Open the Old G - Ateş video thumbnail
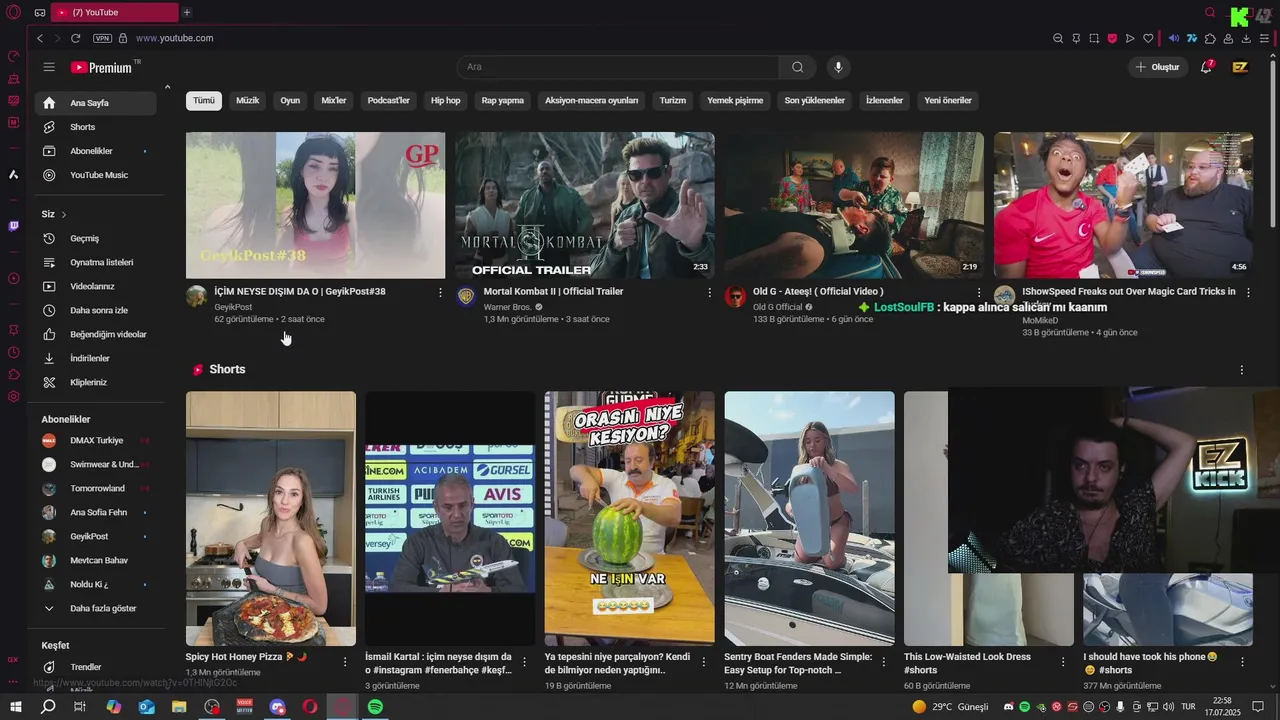The height and width of the screenshot is (720, 1280). click(x=854, y=205)
